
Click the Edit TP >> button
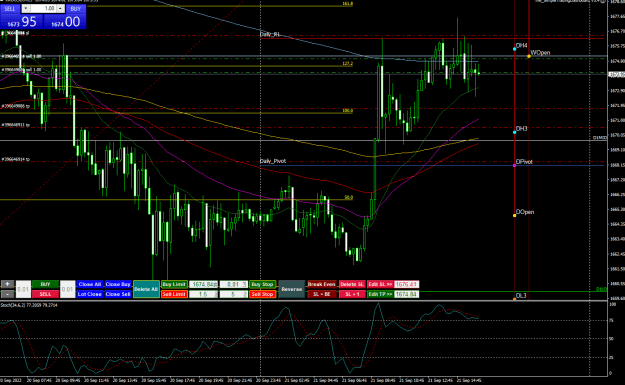pos(380,294)
